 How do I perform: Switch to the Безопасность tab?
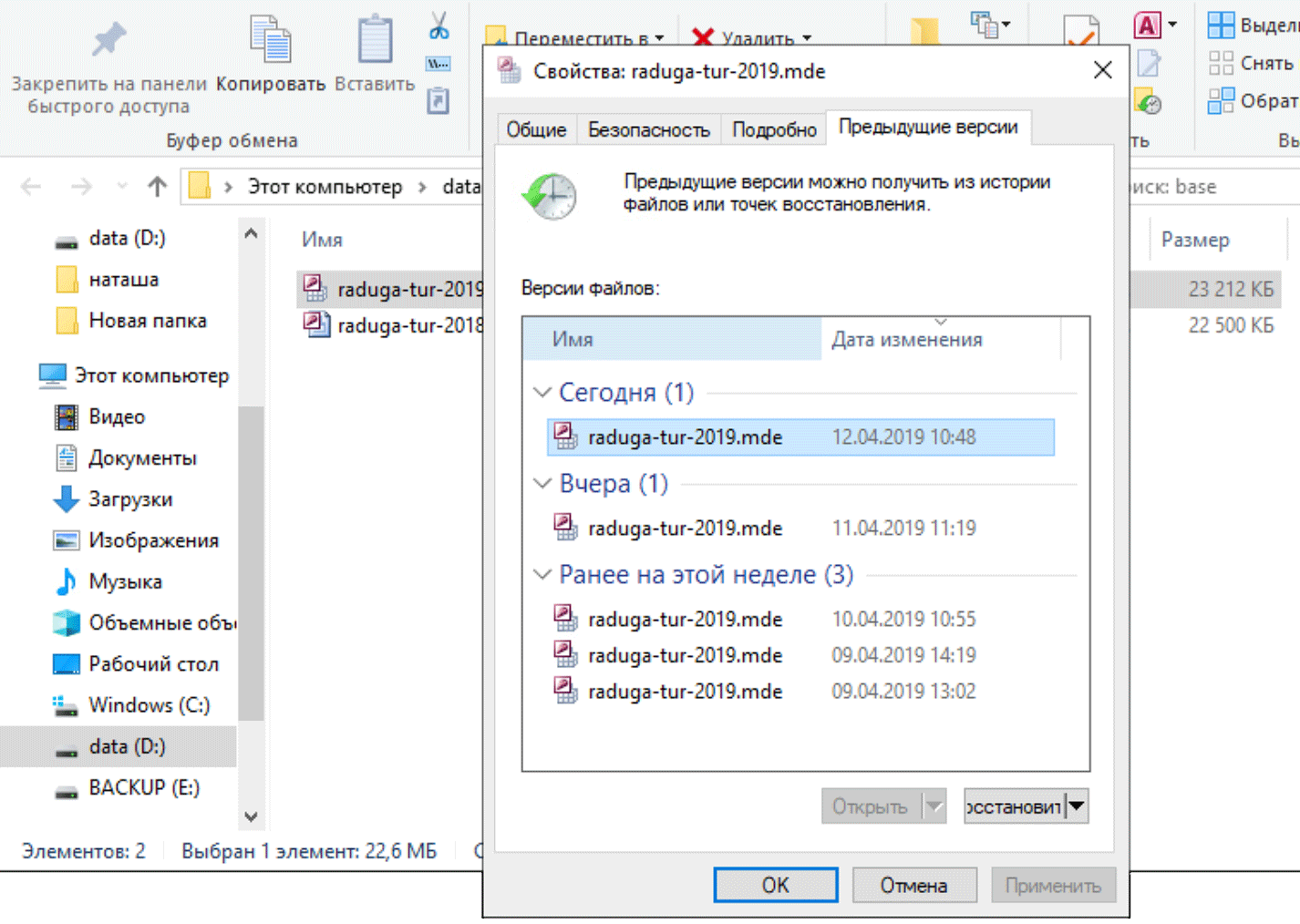[648, 129]
